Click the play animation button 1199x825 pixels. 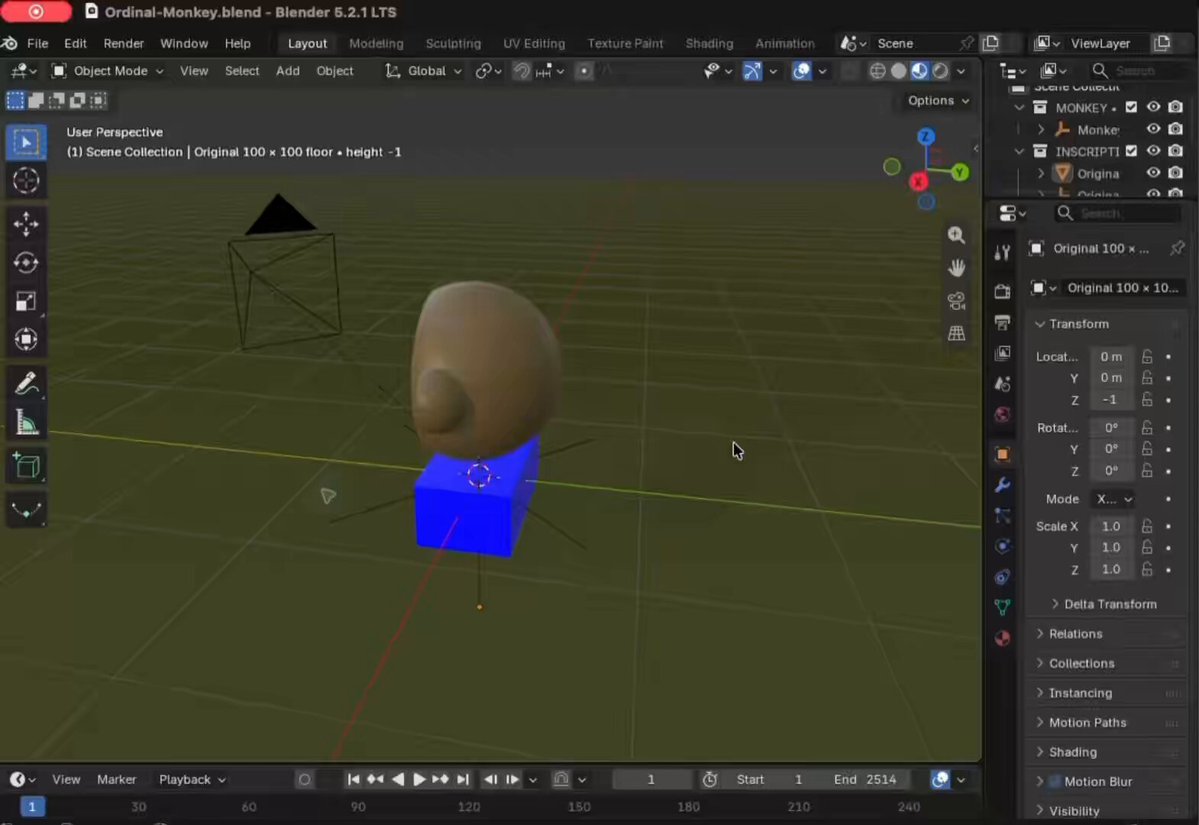click(419, 779)
